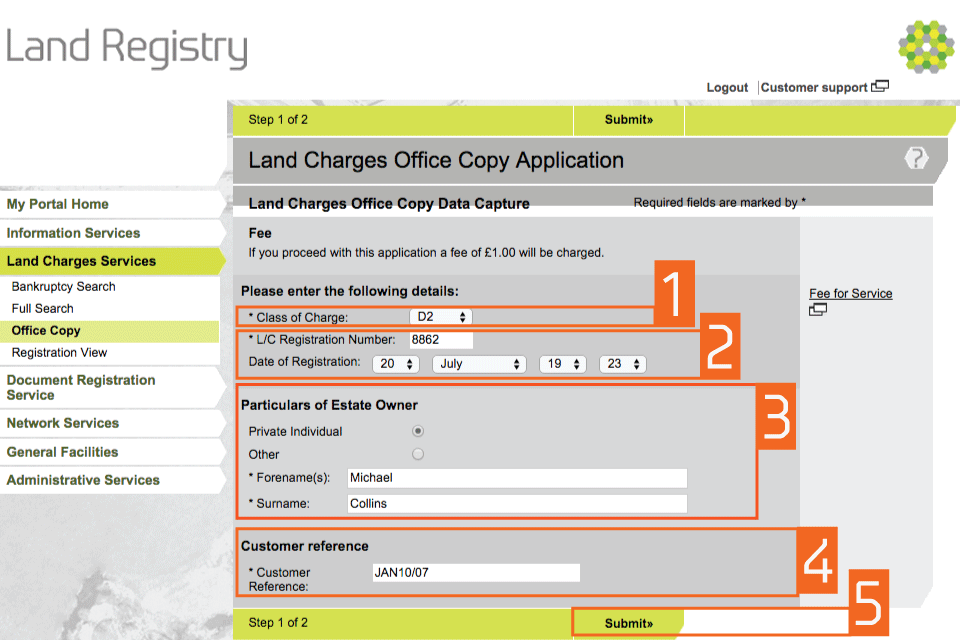Open the year dropdown showing 23
The width and height of the screenshot is (960, 640).
click(623, 364)
